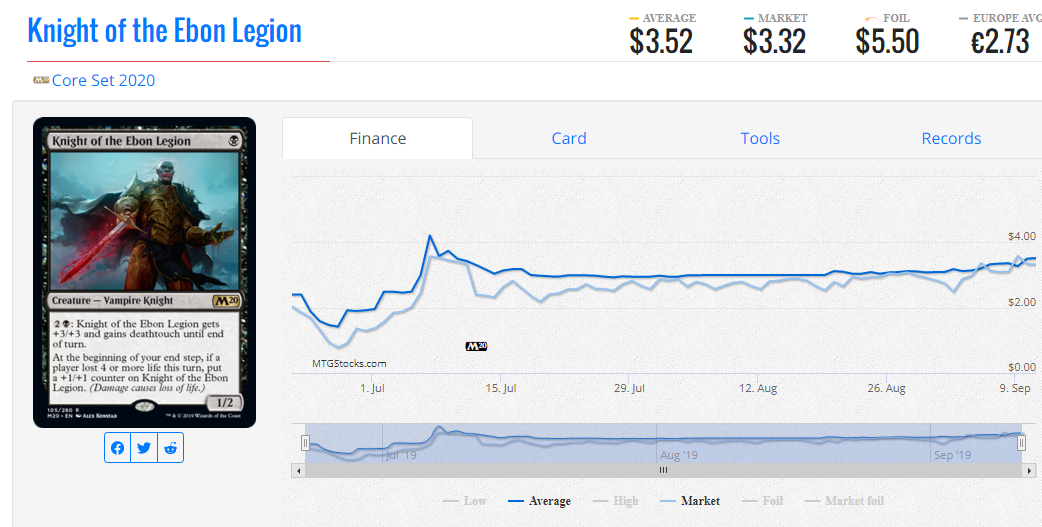
Task: Click the M20 set marker on chart
Action: 476,346
